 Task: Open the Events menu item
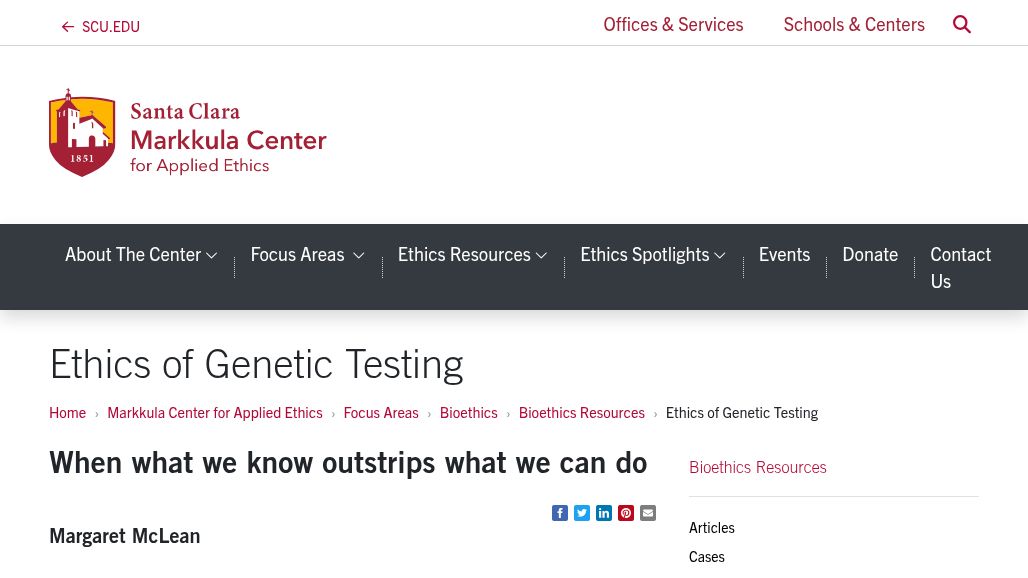point(784,255)
